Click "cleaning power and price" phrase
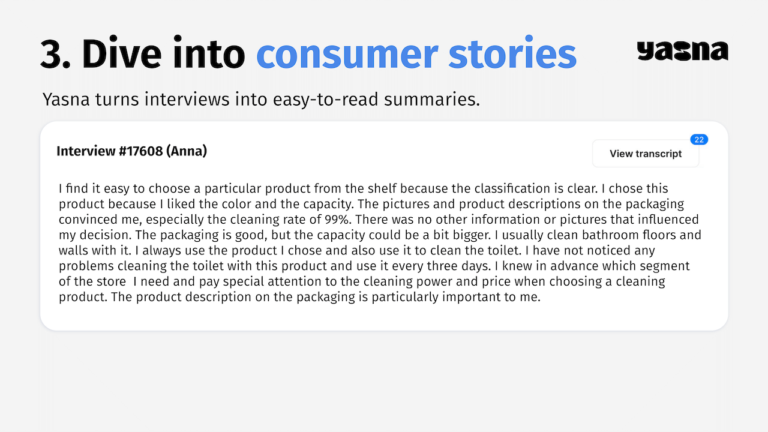768x432 pixels. click(x=457, y=282)
